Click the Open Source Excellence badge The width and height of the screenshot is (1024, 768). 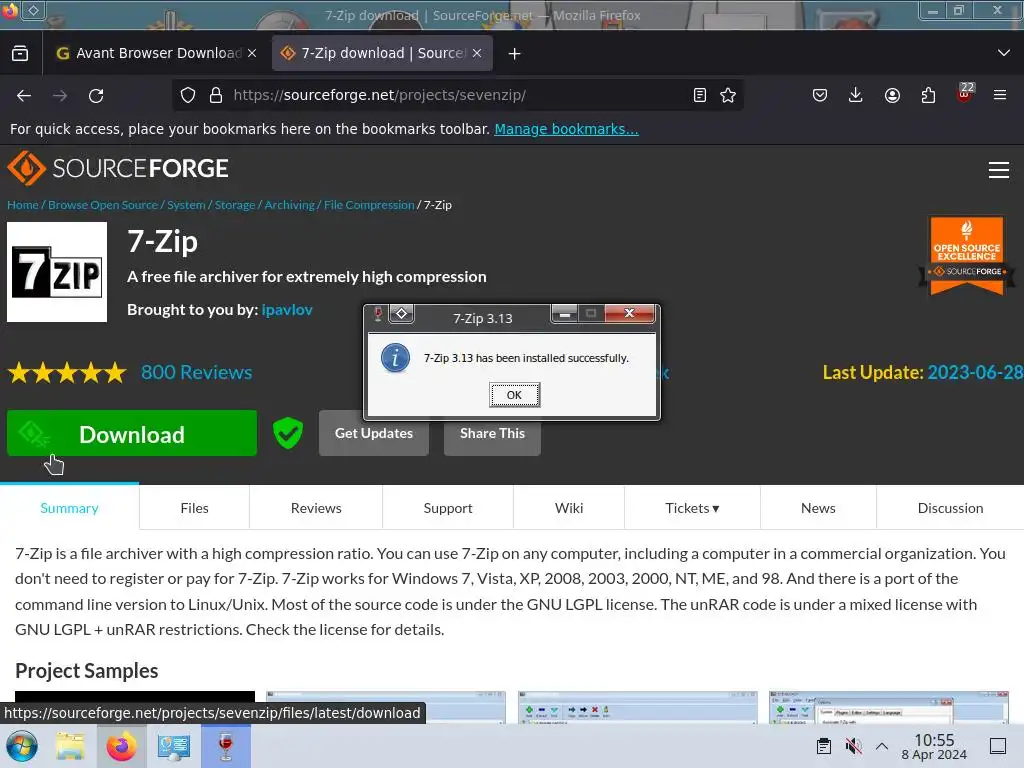pos(967,256)
